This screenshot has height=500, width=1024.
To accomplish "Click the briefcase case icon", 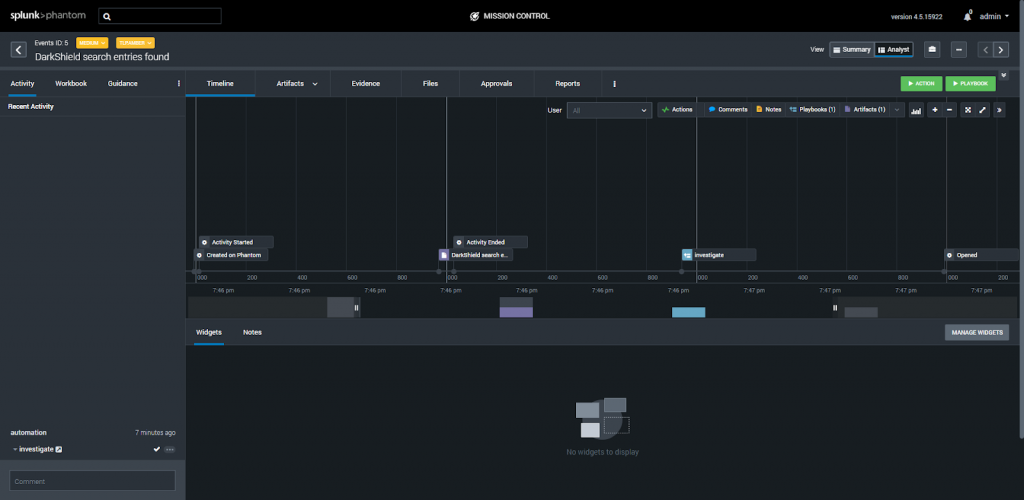I will pyautogui.click(x=932, y=50).
